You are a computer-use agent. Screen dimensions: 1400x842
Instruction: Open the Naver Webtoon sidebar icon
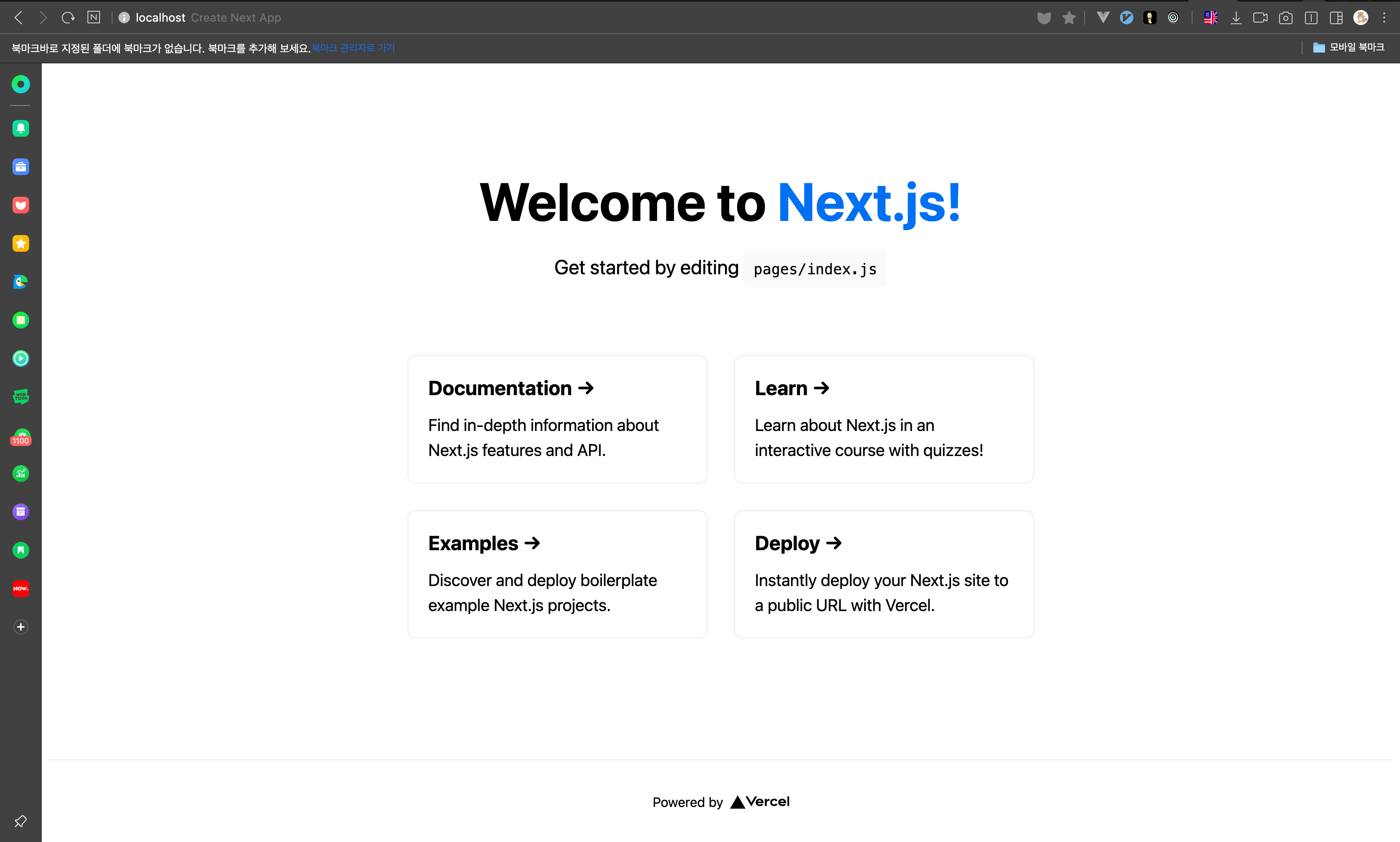[x=21, y=396]
